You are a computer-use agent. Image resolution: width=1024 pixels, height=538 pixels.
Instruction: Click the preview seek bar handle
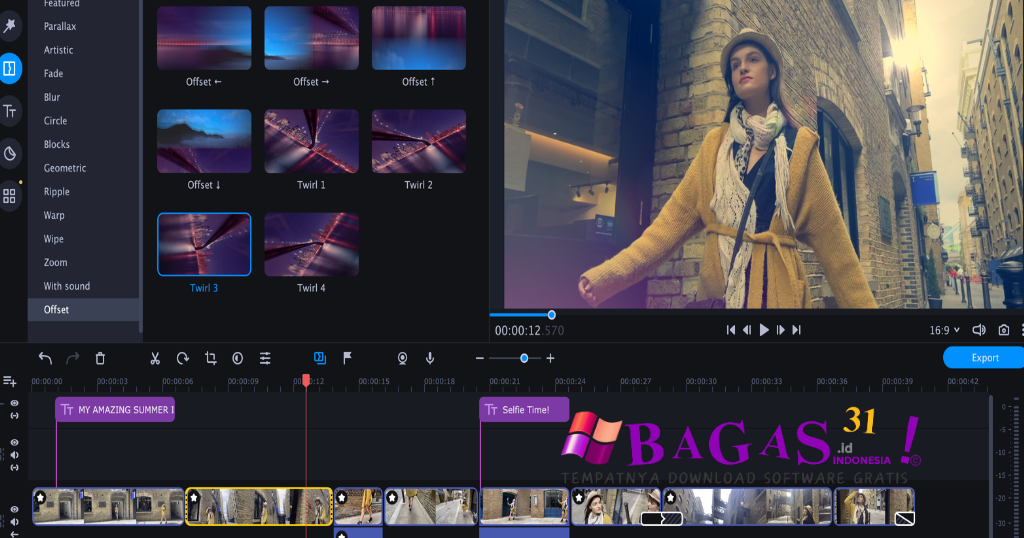(551, 315)
